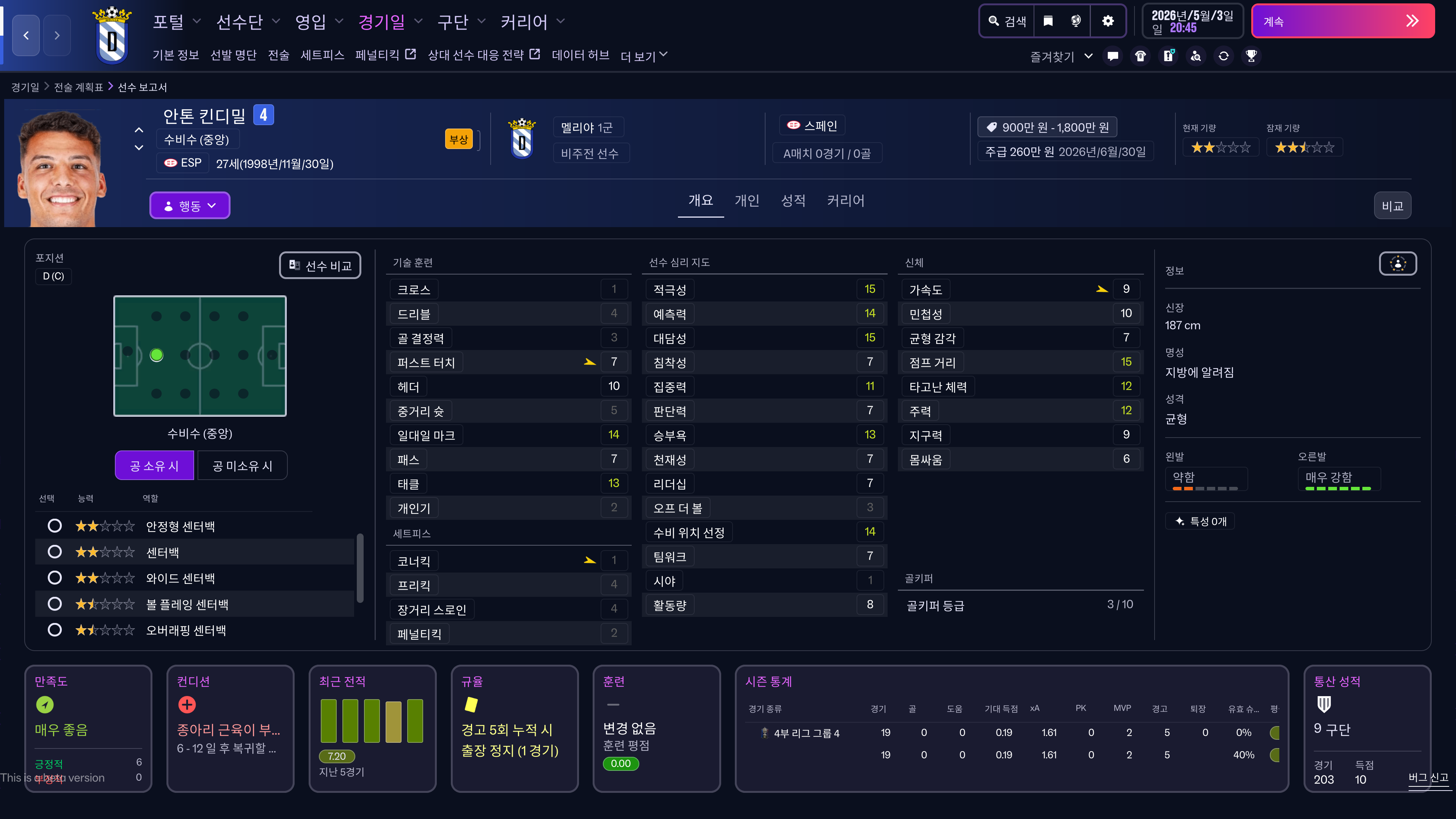Open the shirt squad shortcut icon
Viewport: 1456px width, 819px height.
coord(1141,56)
